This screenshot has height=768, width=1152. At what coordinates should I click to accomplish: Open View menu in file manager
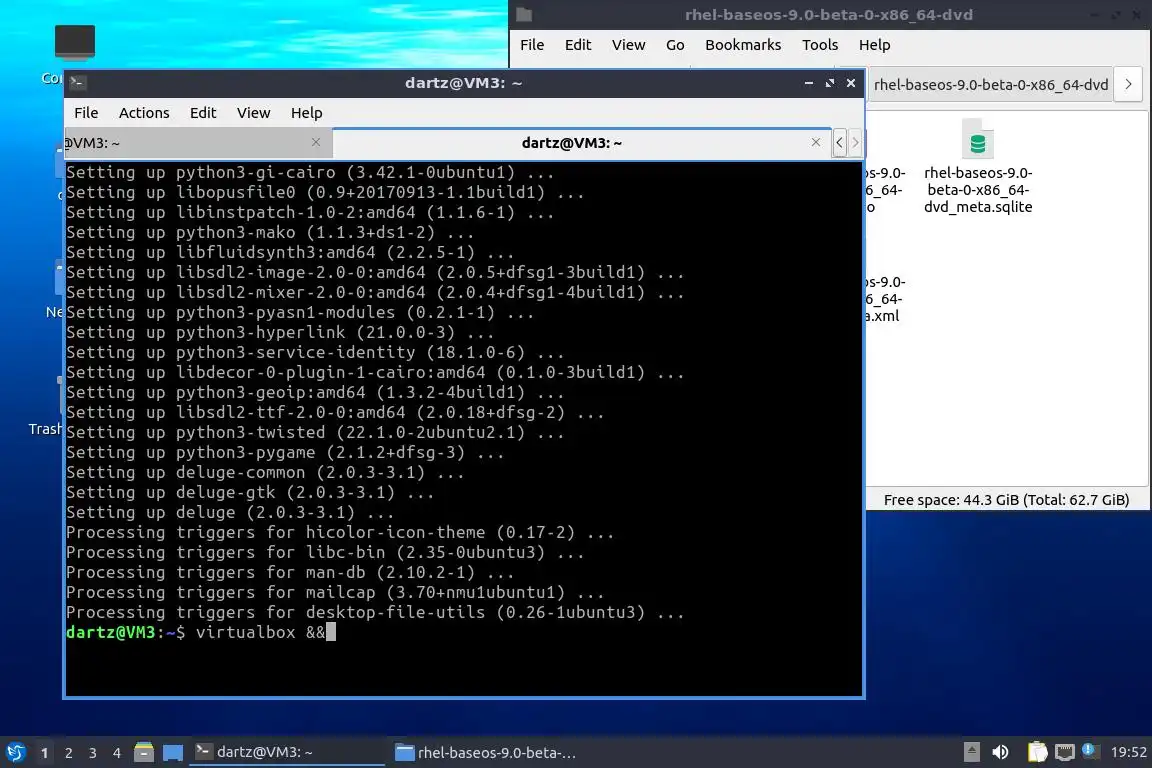(x=628, y=45)
